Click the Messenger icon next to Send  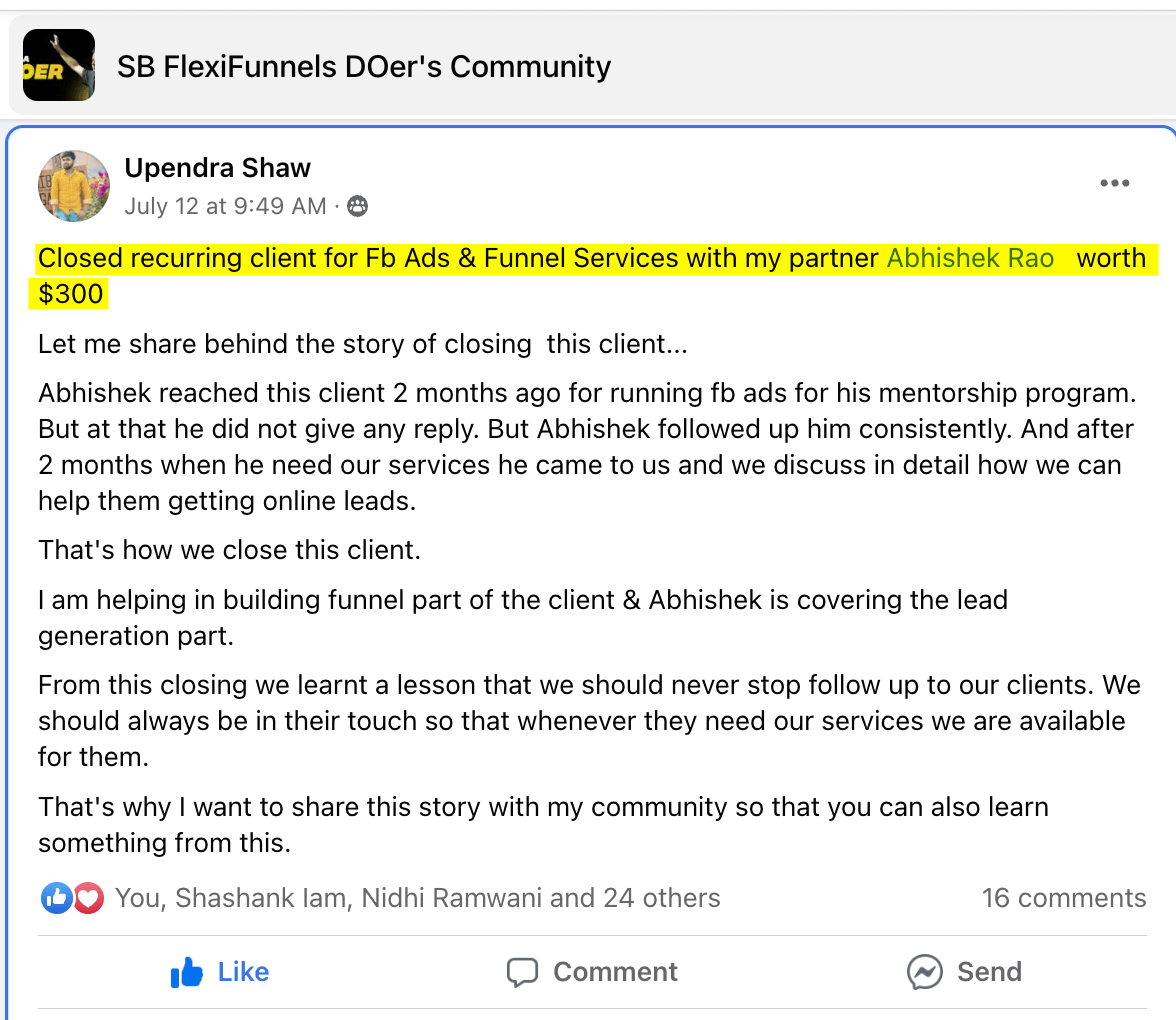(924, 972)
